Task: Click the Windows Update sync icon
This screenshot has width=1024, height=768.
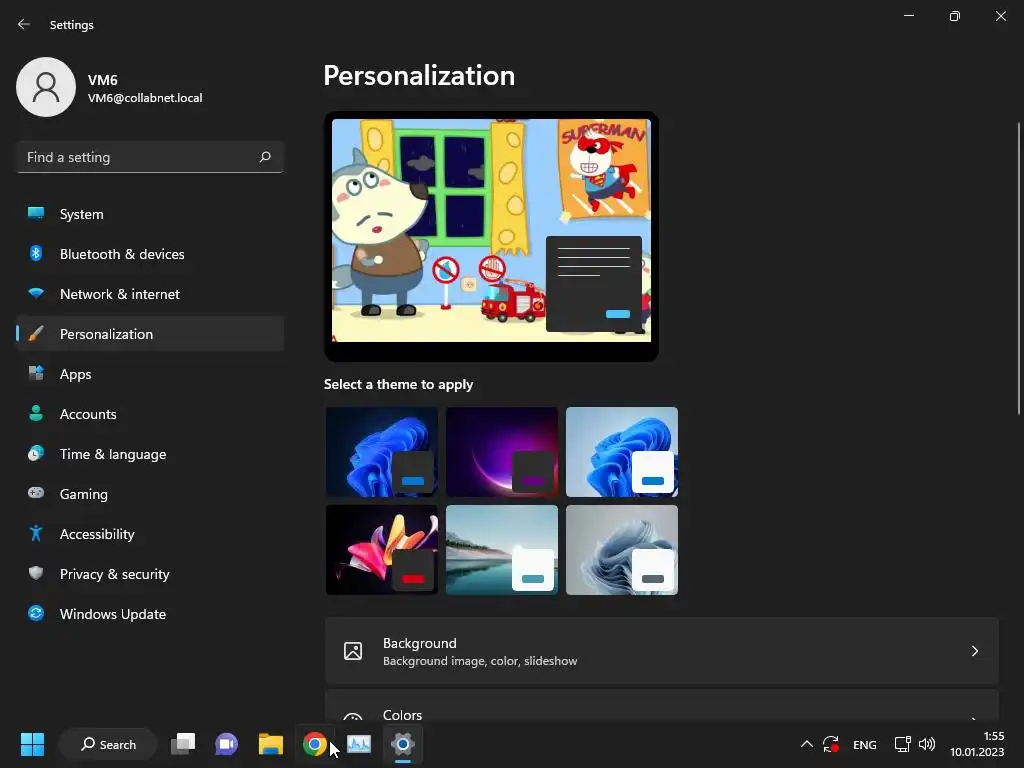Action: pyautogui.click(x=36, y=613)
